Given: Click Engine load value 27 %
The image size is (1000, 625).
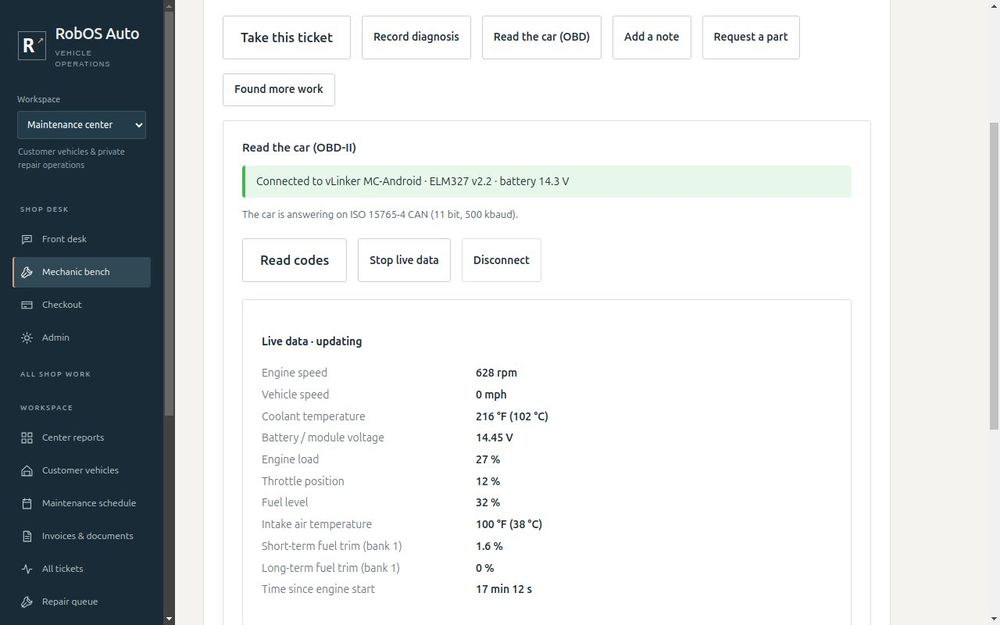Looking at the screenshot, I should tap(488, 460).
